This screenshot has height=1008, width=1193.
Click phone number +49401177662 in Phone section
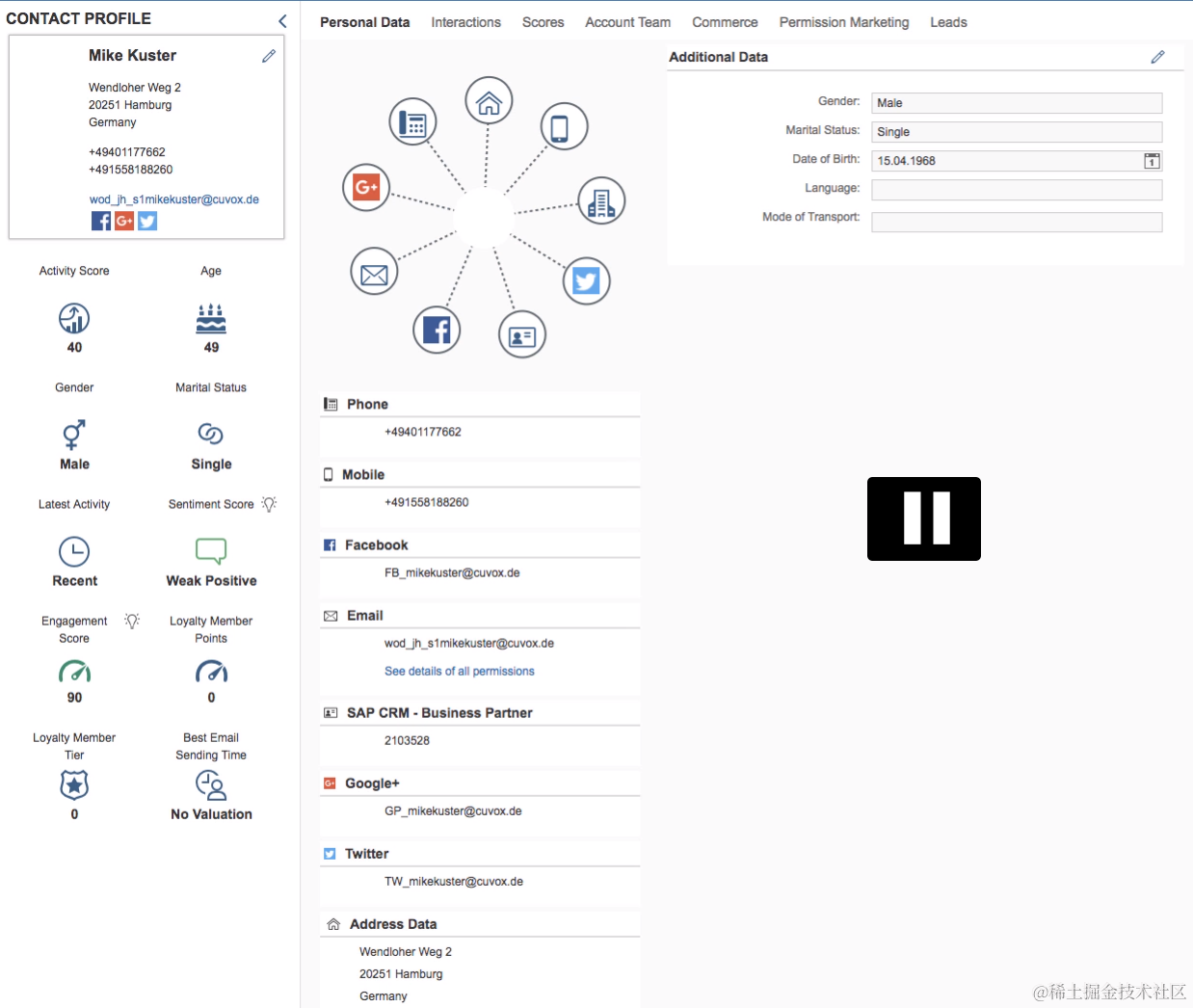pos(422,432)
